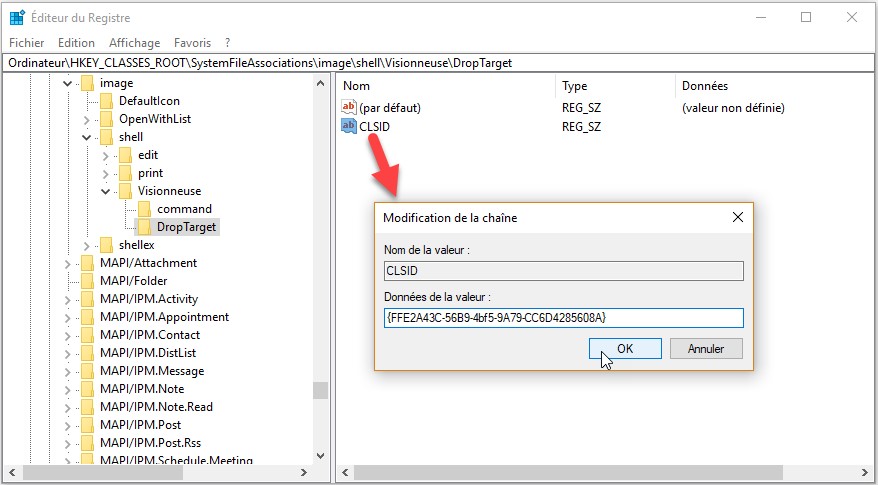Viewport: 878px width, 485px height.
Task: Collapse the image tree node
Action: coord(68,83)
